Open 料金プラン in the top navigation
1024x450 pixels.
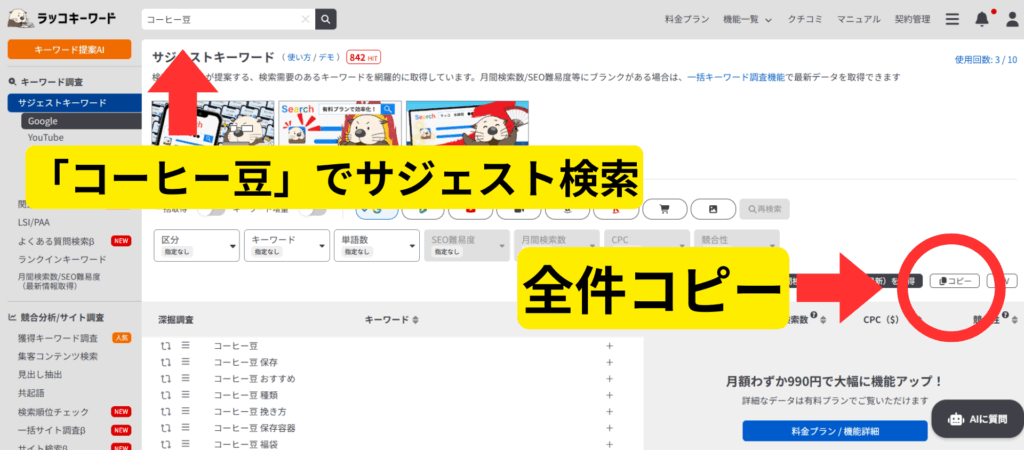tap(687, 20)
